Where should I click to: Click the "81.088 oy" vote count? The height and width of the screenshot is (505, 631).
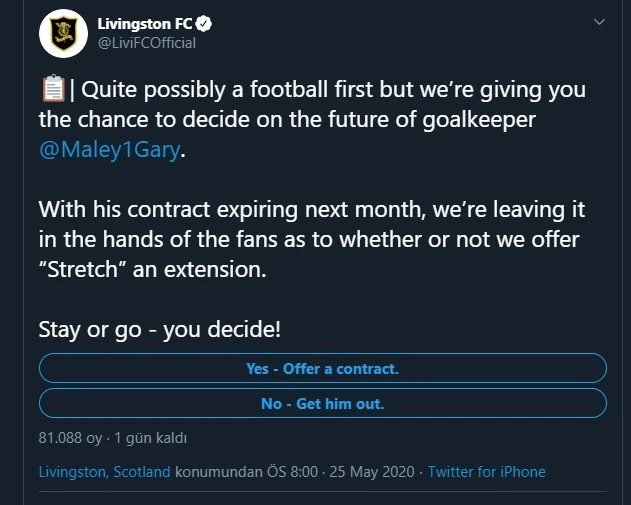70,438
